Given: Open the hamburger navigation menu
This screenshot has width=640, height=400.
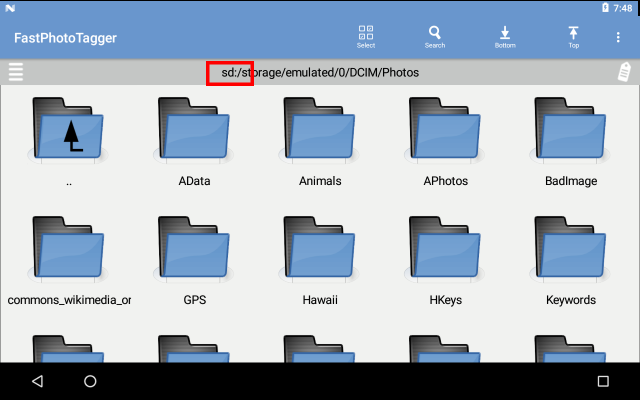Looking at the screenshot, I should 16,73.
